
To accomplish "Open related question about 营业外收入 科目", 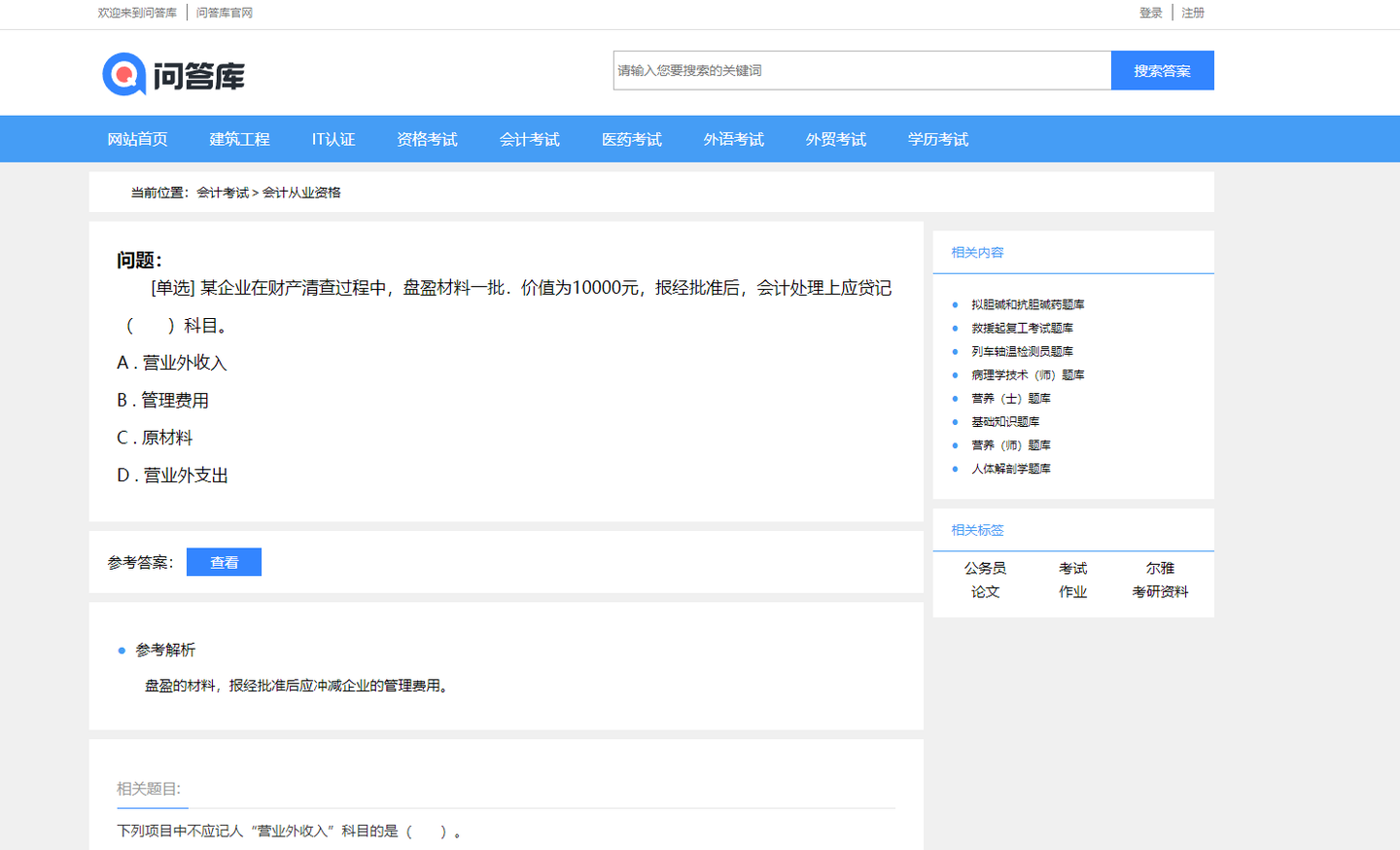I will click(290, 831).
